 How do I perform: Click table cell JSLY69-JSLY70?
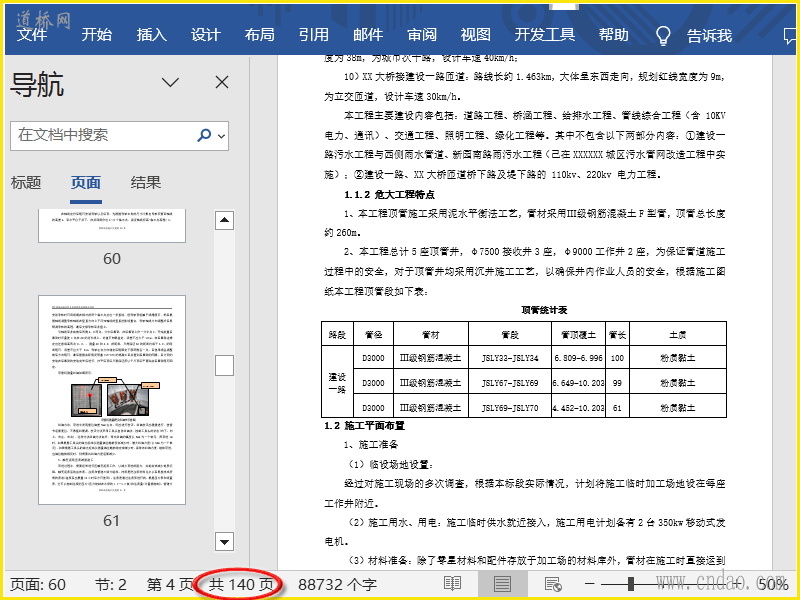pos(510,408)
